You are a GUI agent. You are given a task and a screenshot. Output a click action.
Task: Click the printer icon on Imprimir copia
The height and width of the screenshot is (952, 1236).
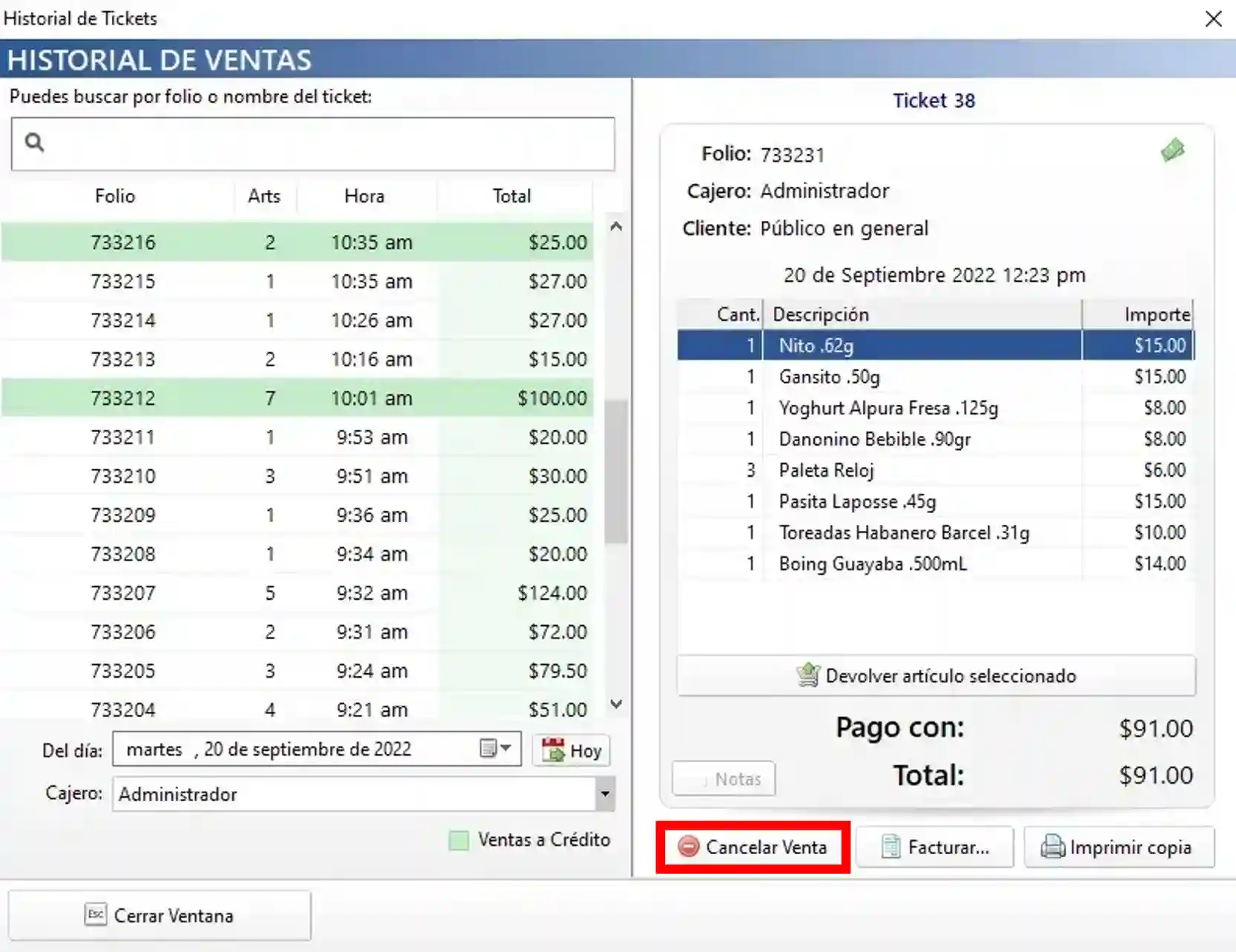pyautogui.click(x=1052, y=846)
